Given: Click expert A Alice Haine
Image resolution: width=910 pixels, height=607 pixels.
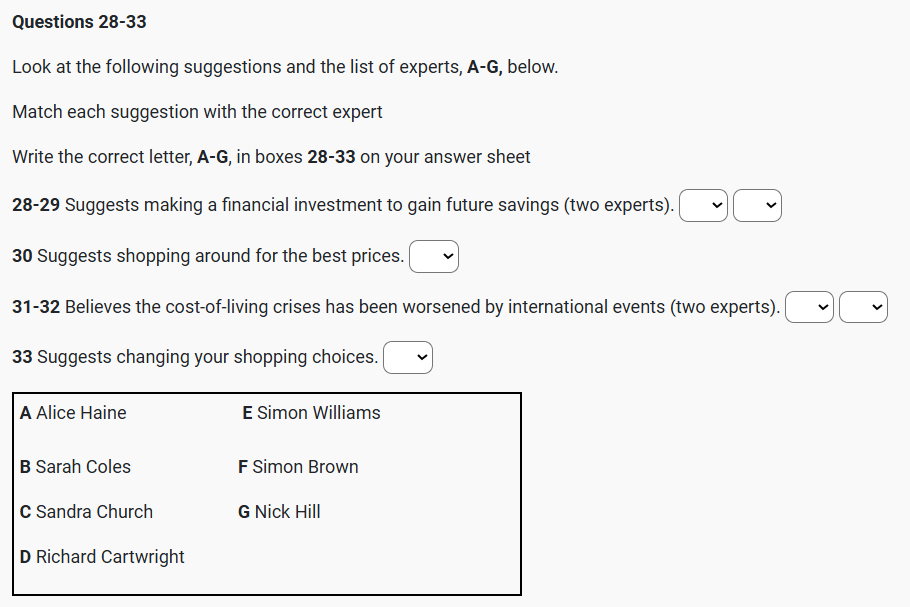Looking at the screenshot, I should tap(73, 413).
